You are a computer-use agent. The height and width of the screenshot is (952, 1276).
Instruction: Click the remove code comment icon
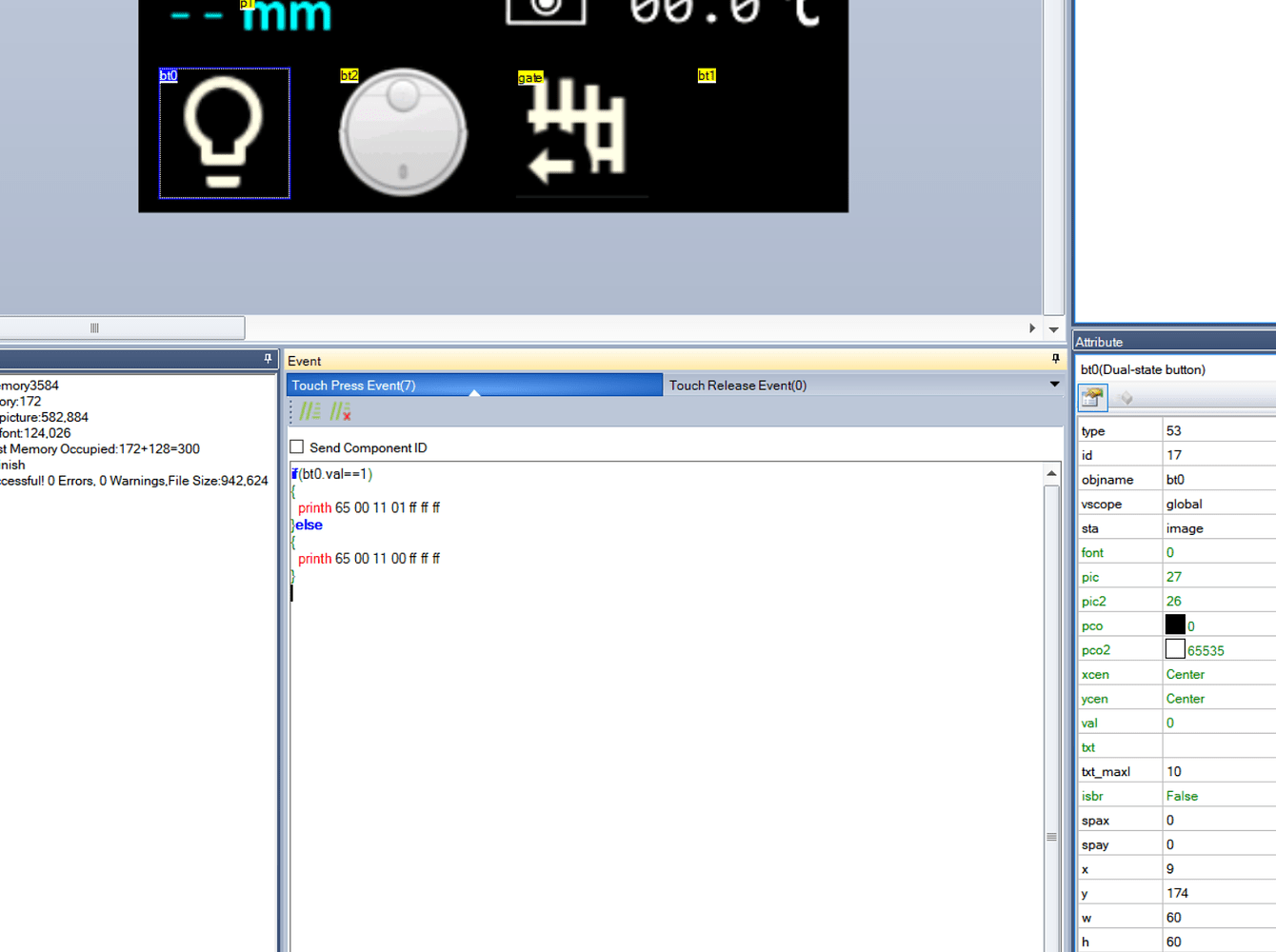point(340,410)
